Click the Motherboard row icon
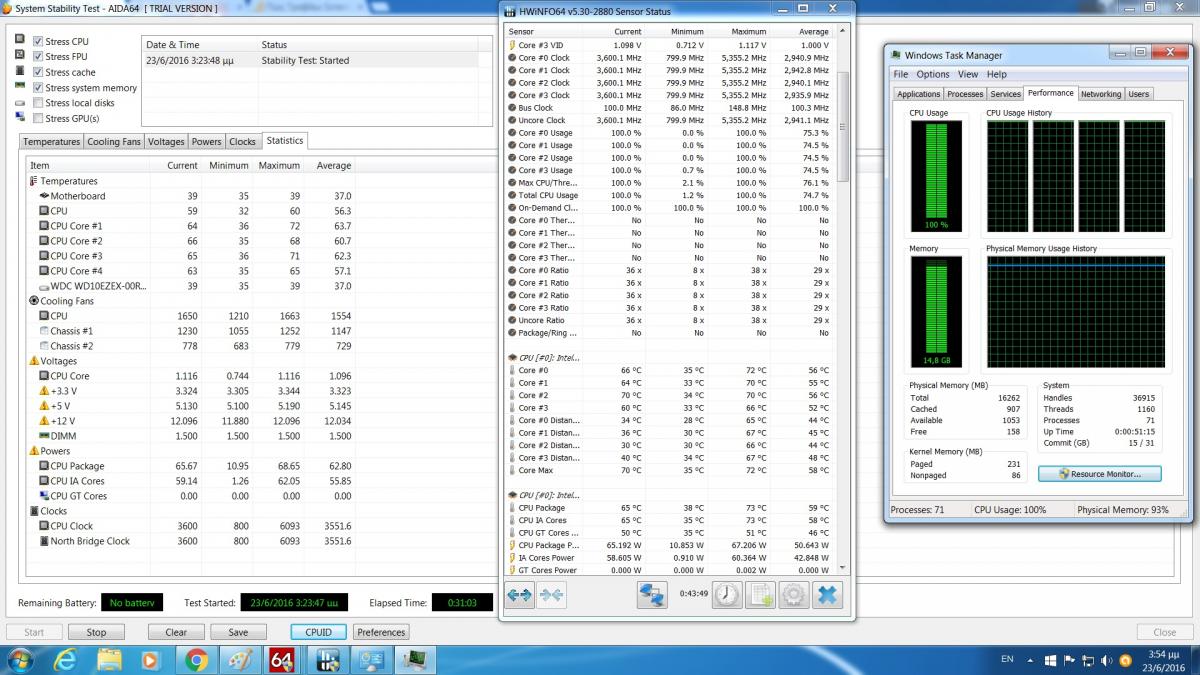Screen dimensions: 1200x675 point(44,196)
